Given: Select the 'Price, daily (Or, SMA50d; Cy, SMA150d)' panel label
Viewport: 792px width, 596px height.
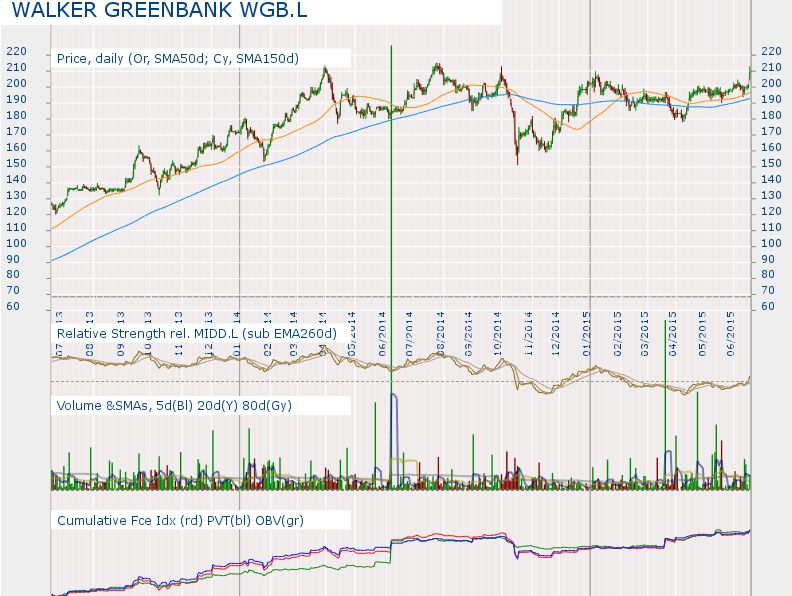Looking at the screenshot, I should pyautogui.click(x=178, y=59).
